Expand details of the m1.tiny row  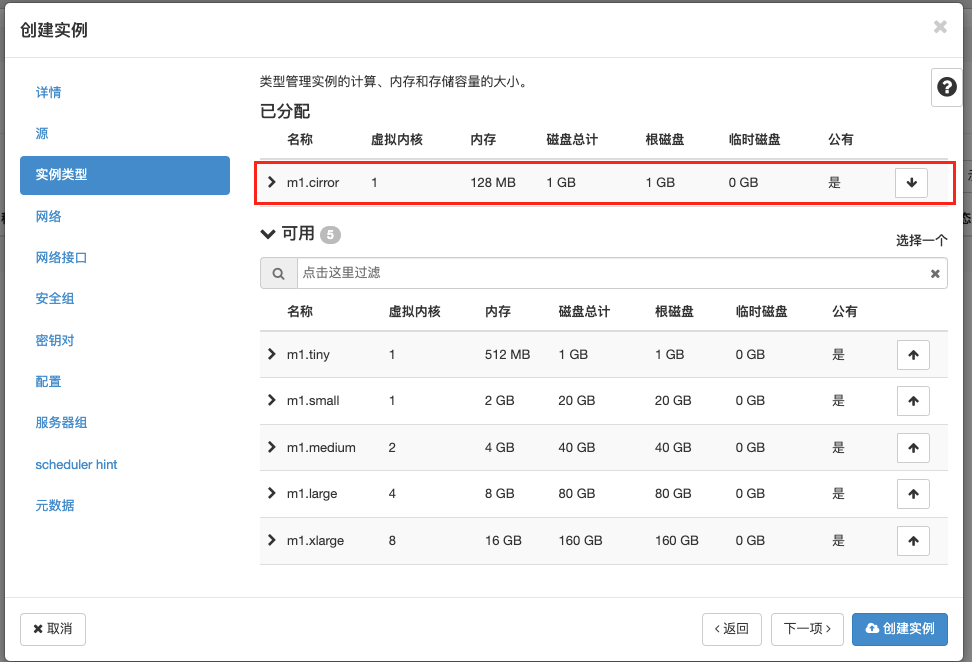pyautogui.click(x=272, y=354)
